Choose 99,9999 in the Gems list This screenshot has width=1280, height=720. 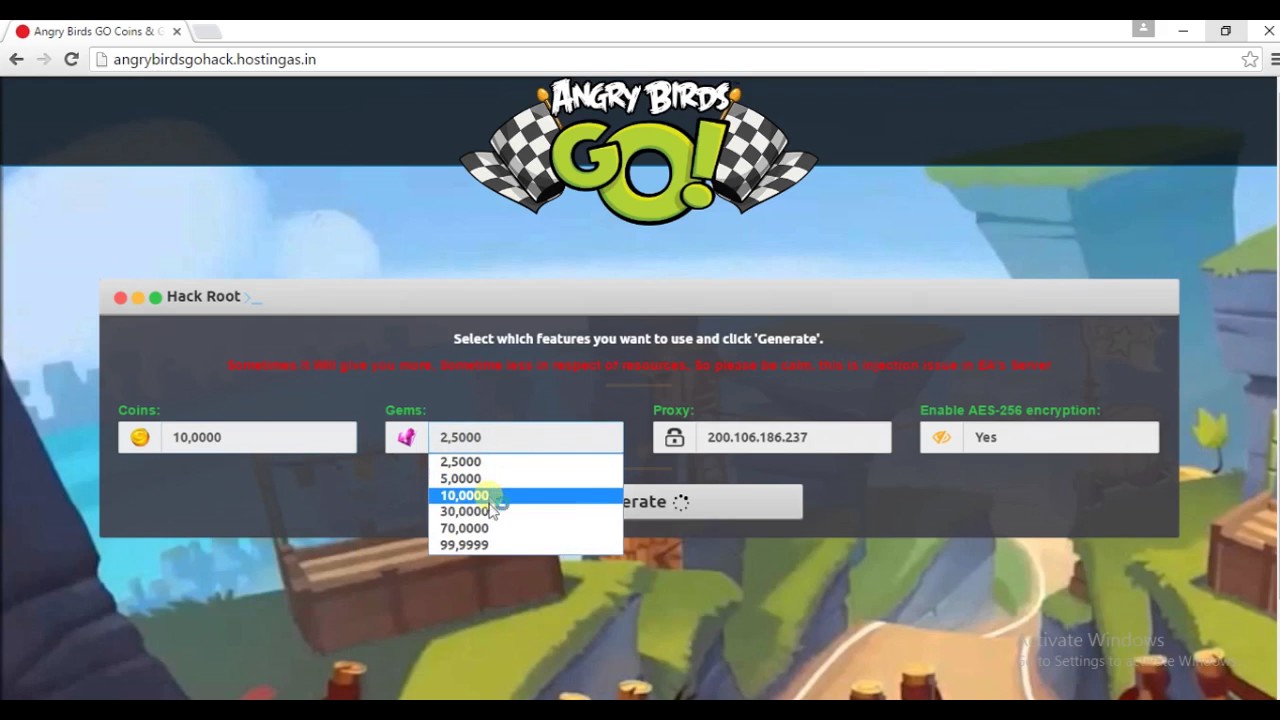(x=526, y=545)
